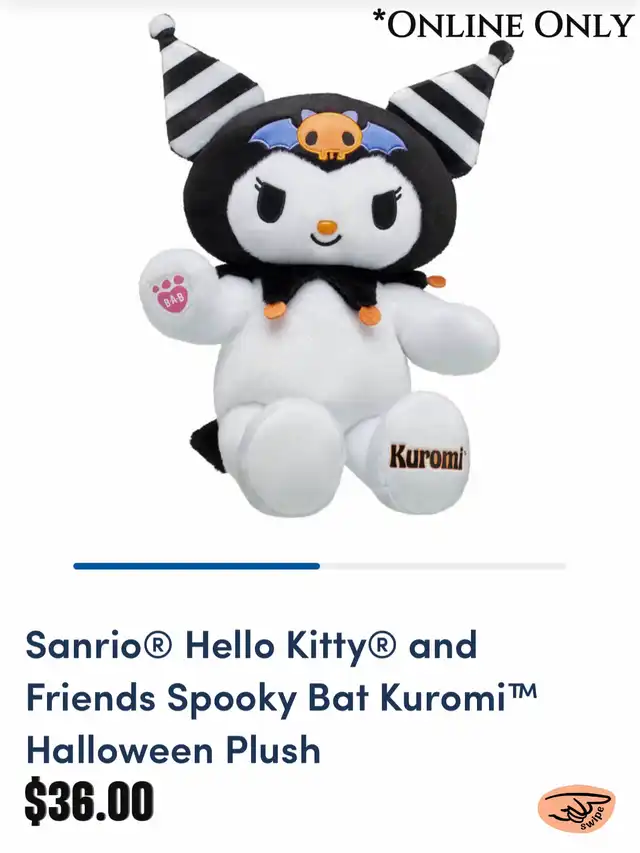The image size is (640, 853).
Task: Click the *Online Only label
Action: point(503,23)
